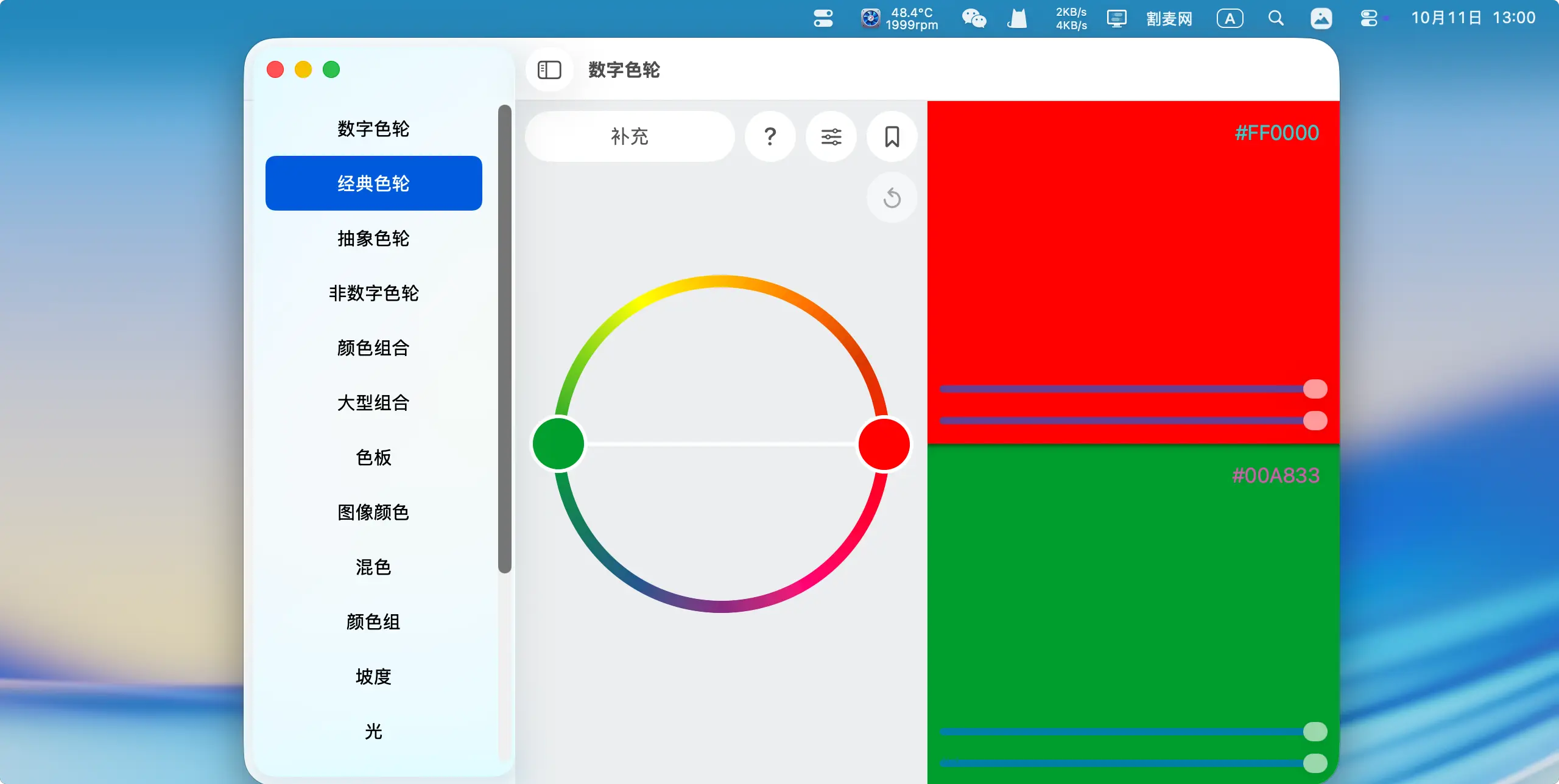
Task: Click the input source A icon
Action: pos(1230,18)
